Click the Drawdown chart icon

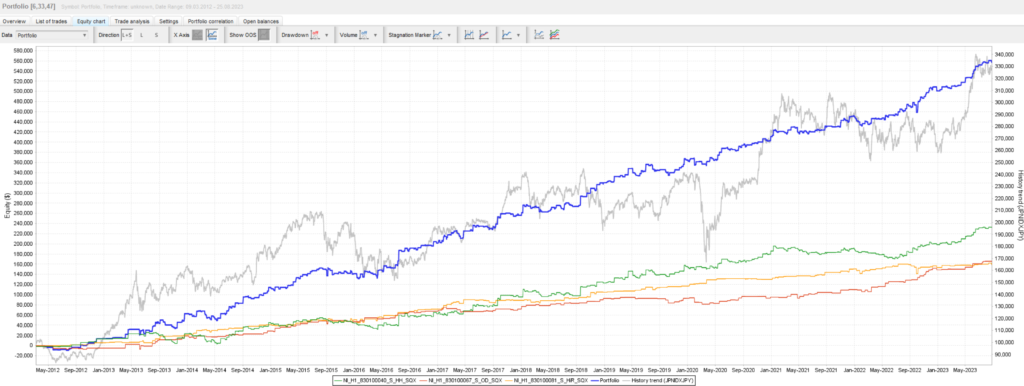click(x=315, y=35)
